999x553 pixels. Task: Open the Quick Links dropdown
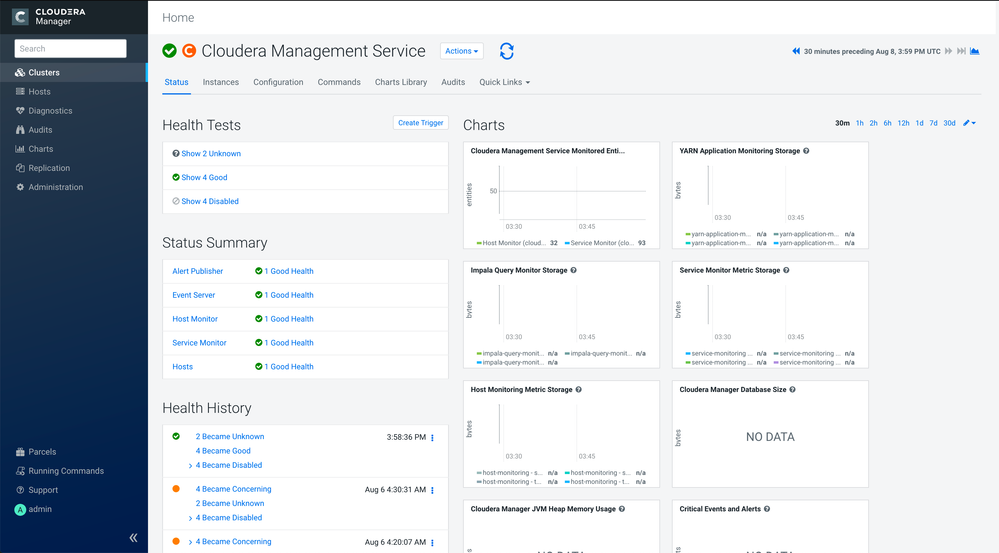click(505, 82)
